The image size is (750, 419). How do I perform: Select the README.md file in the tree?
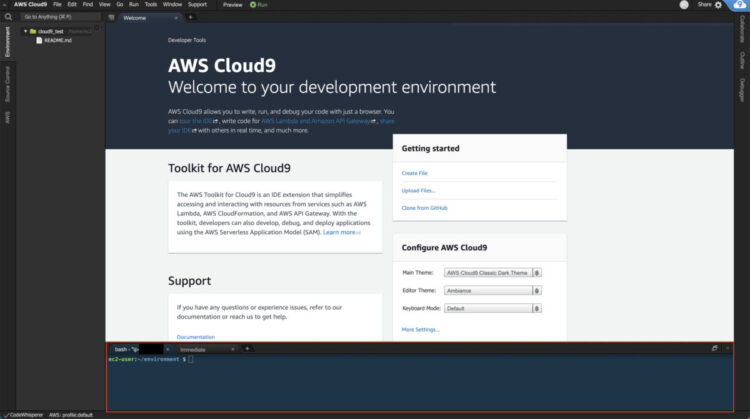coord(58,40)
